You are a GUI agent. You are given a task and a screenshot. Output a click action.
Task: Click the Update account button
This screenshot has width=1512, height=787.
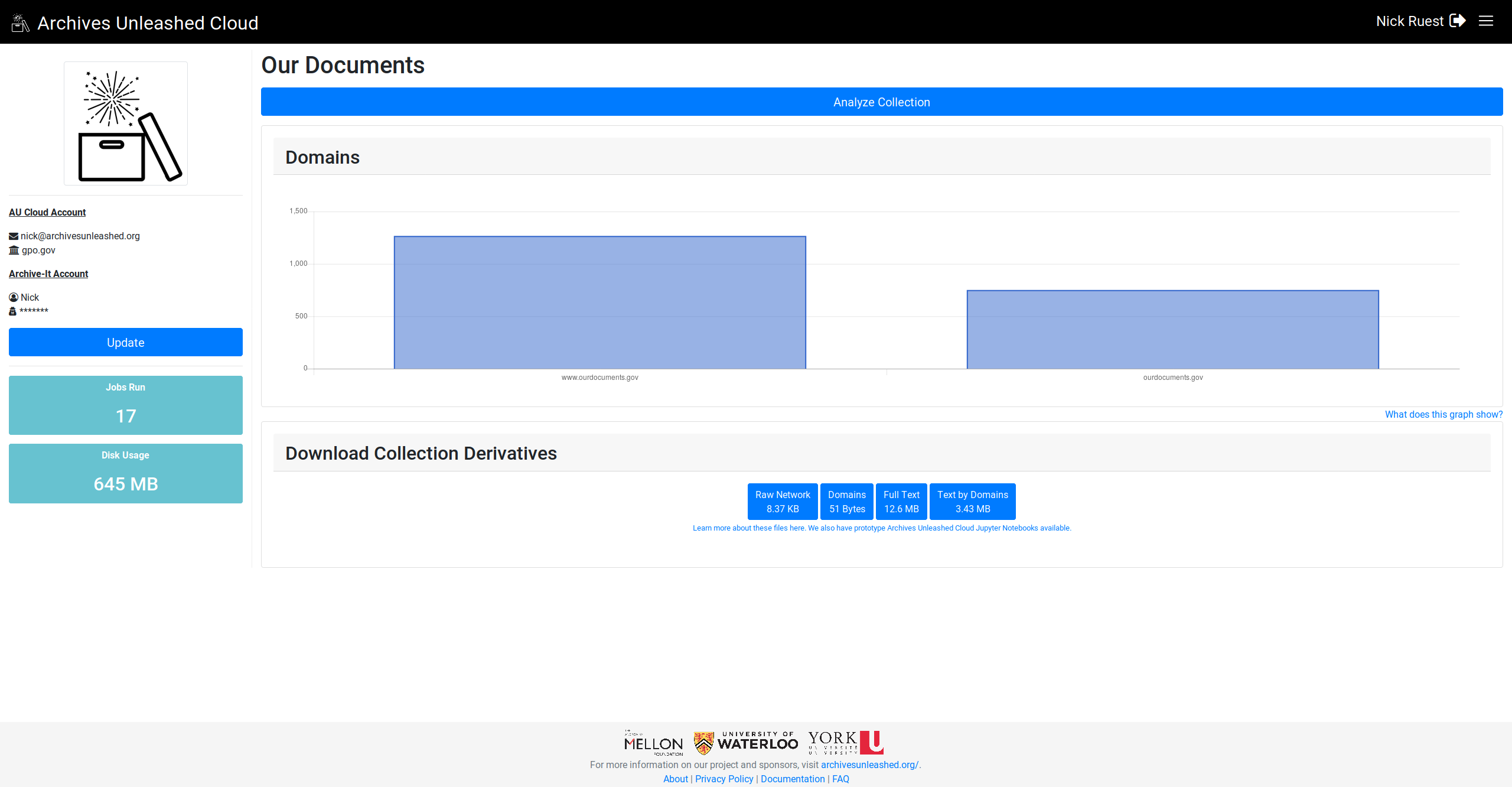point(126,343)
